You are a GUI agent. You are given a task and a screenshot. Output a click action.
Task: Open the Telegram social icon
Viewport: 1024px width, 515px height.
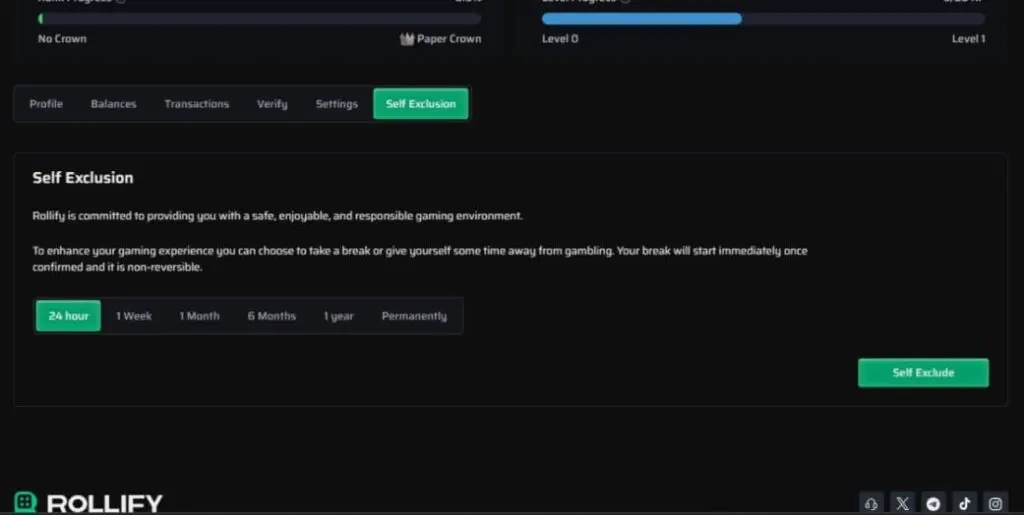coord(933,503)
